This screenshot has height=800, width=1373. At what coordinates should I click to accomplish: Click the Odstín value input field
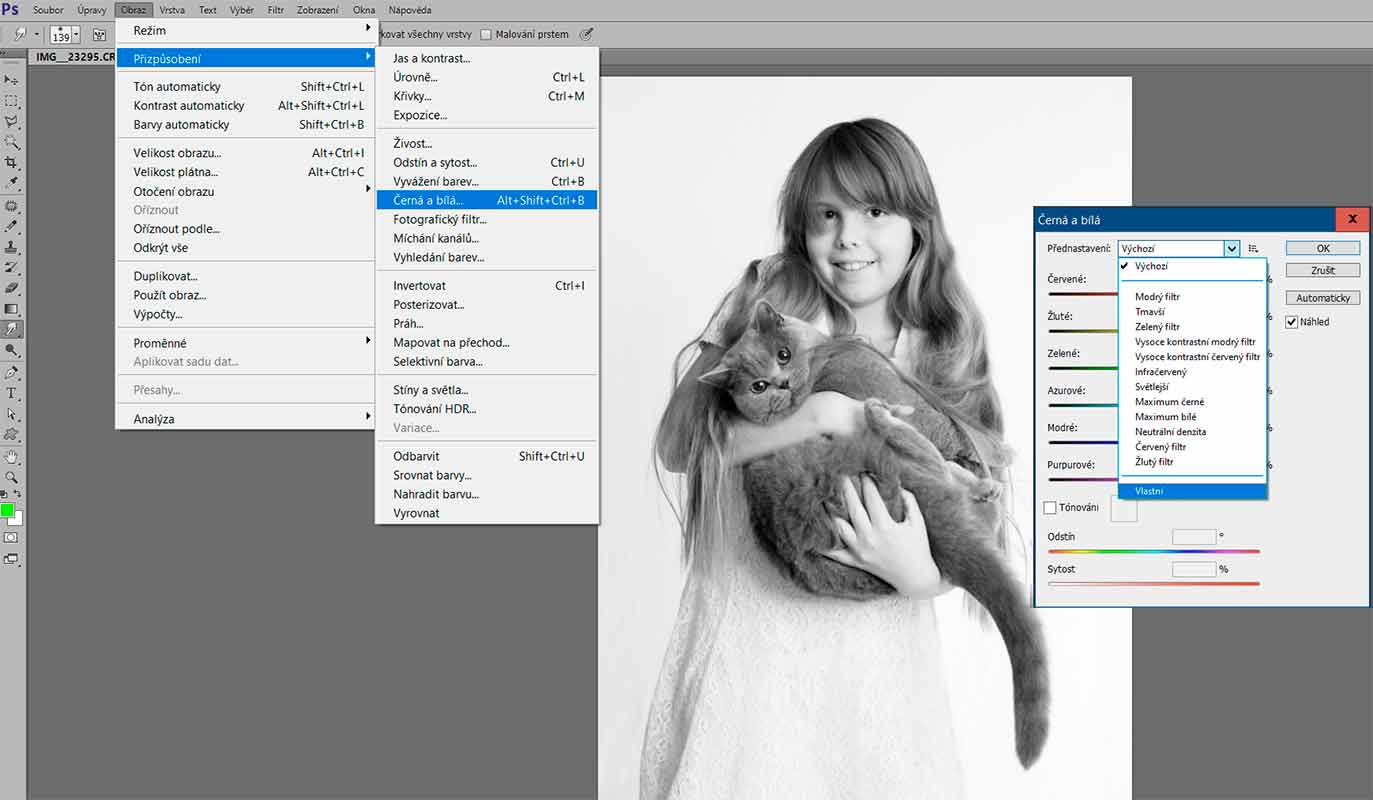(1193, 537)
